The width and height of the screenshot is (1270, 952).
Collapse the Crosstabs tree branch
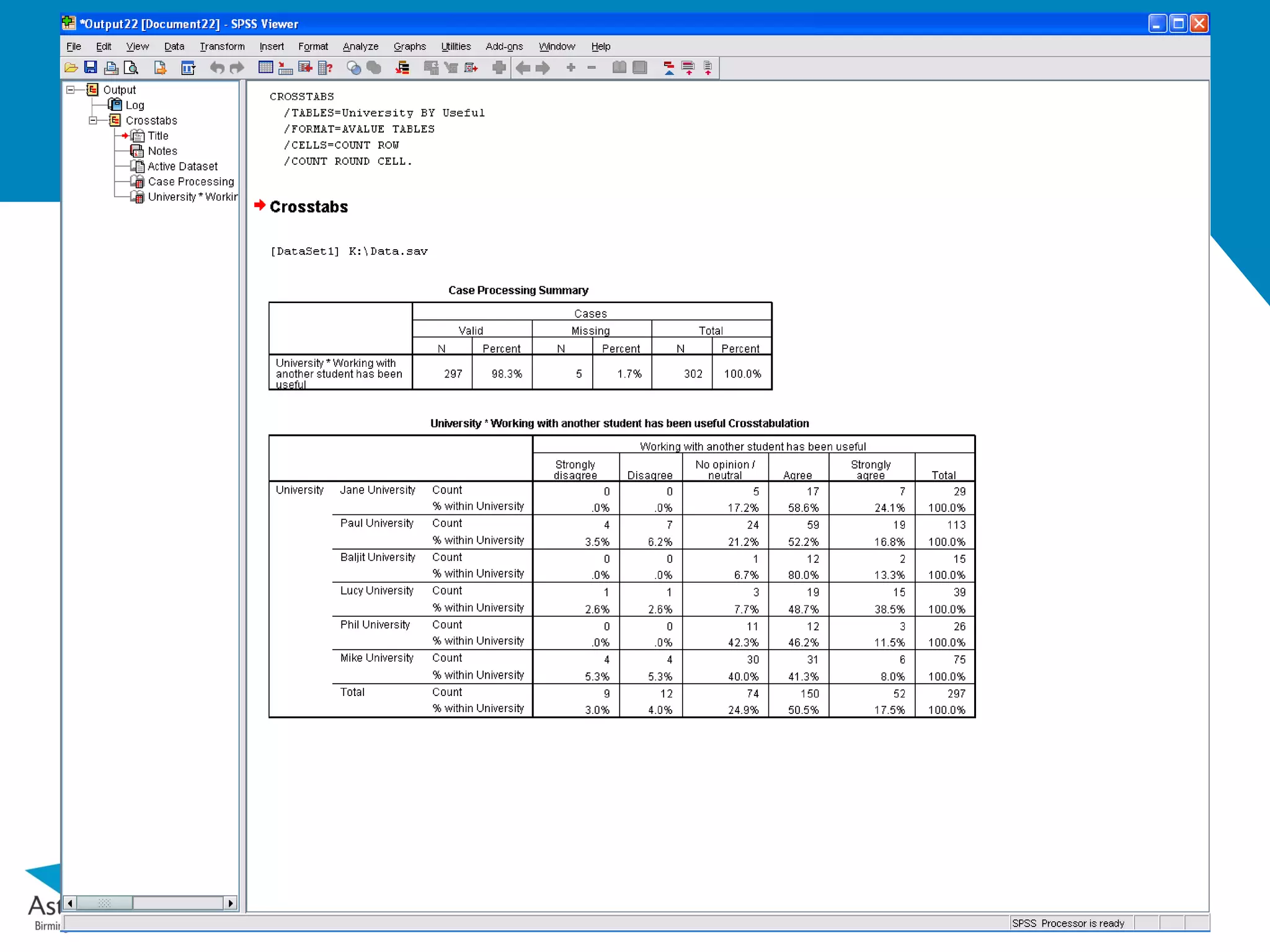pos(92,120)
